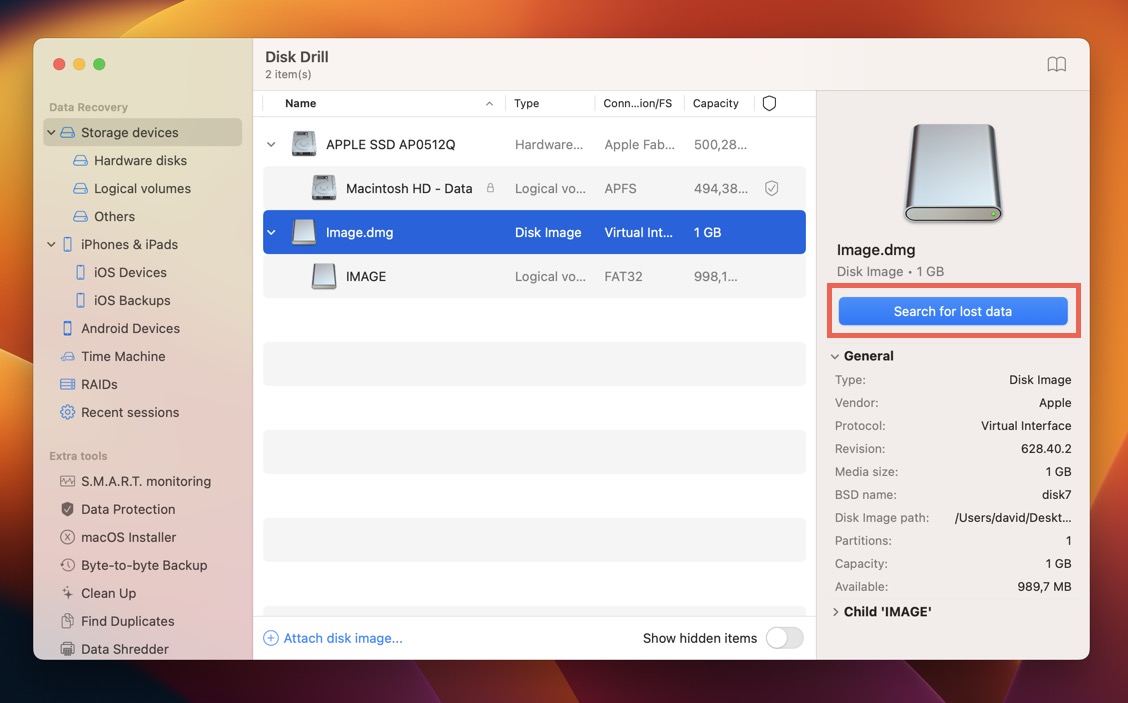Click the Clean Up sparkle icon

point(68,594)
